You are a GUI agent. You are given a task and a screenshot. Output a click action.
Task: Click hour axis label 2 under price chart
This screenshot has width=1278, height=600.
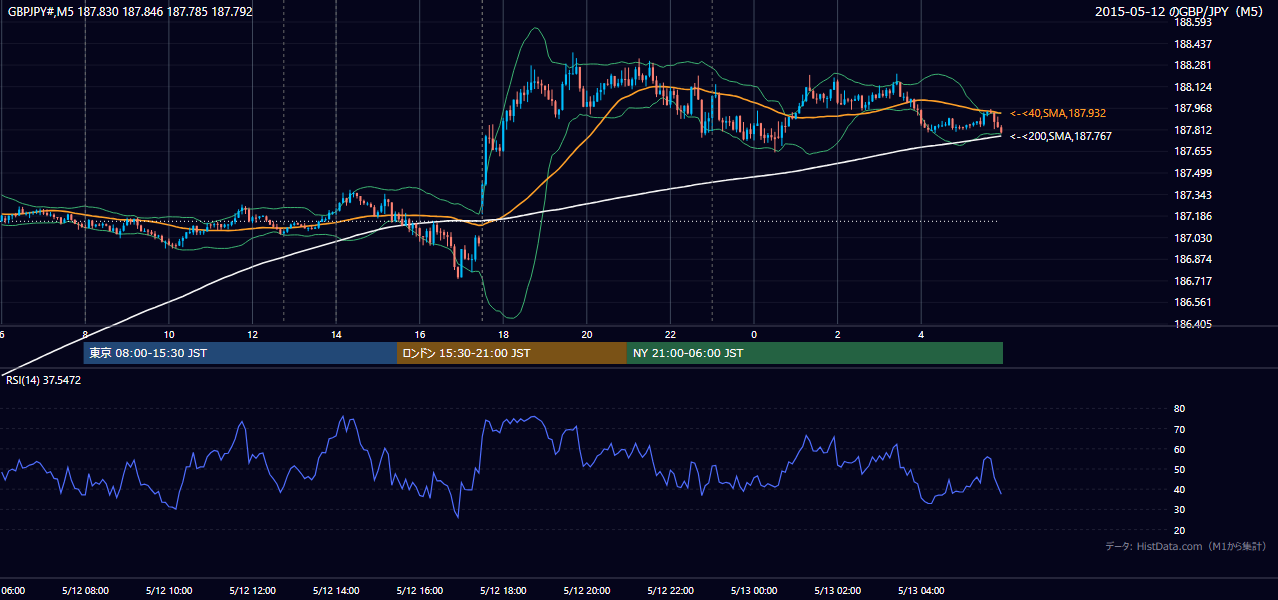click(838, 334)
